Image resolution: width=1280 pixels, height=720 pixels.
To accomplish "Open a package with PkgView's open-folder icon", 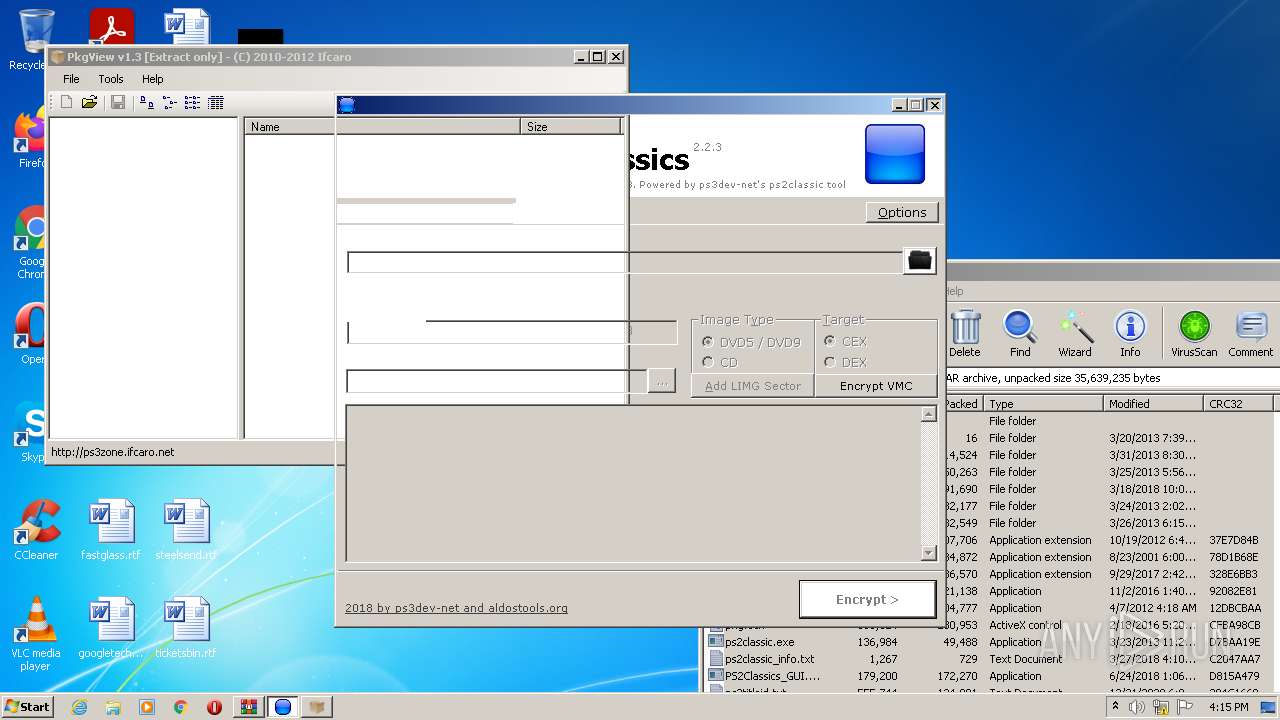I will click(x=89, y=102).
